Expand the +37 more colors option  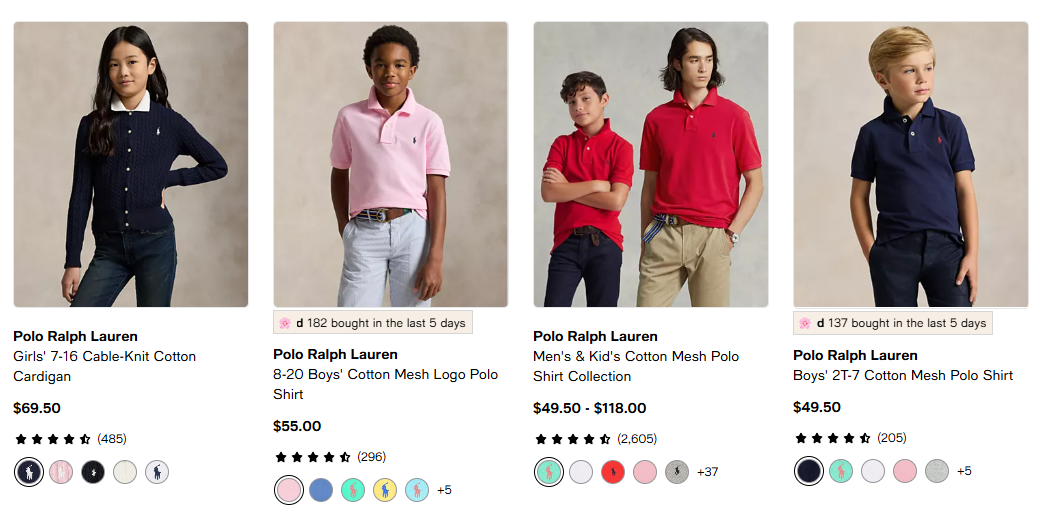point(707,472)
